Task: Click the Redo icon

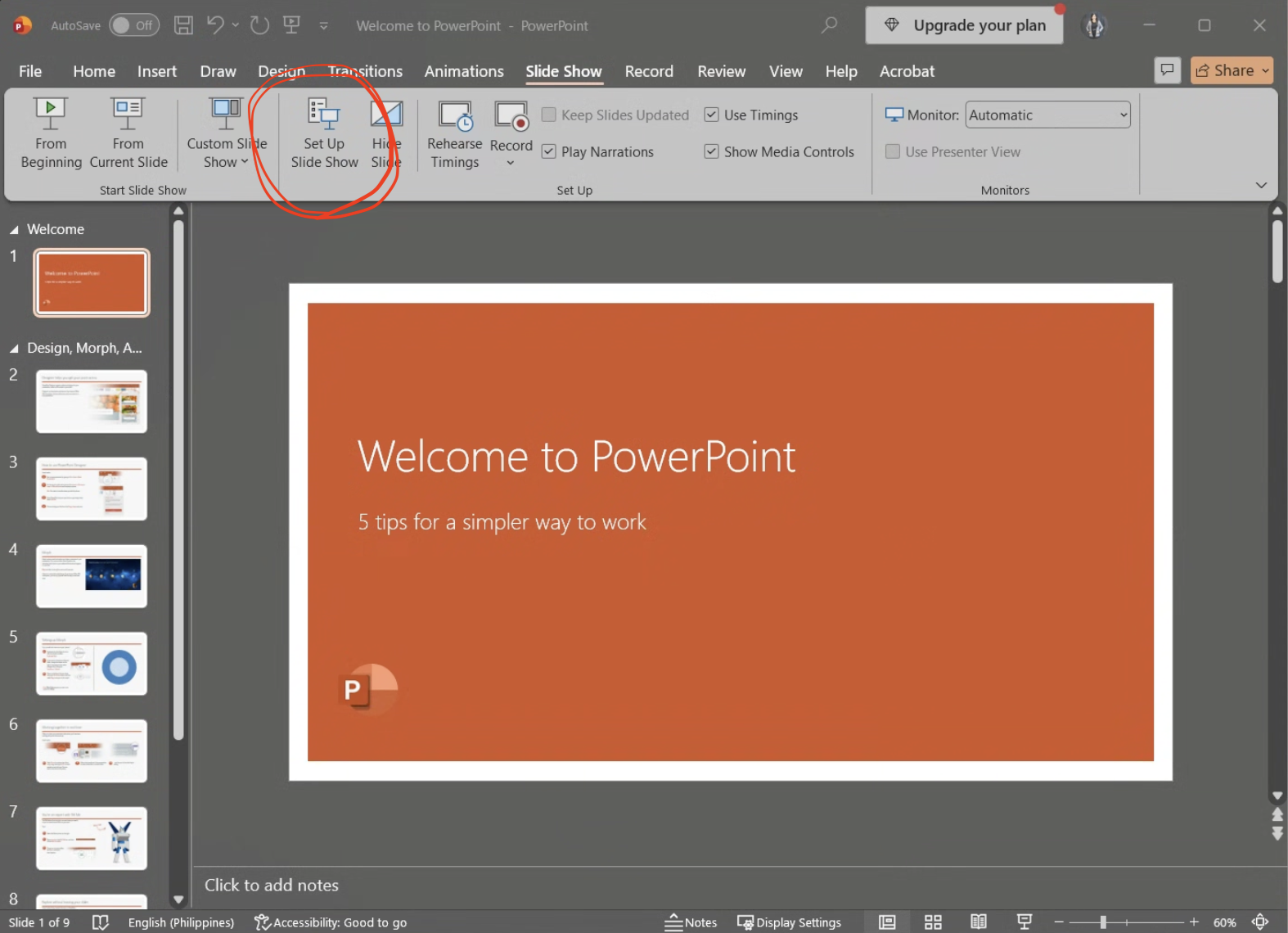Action: [259, 25]
